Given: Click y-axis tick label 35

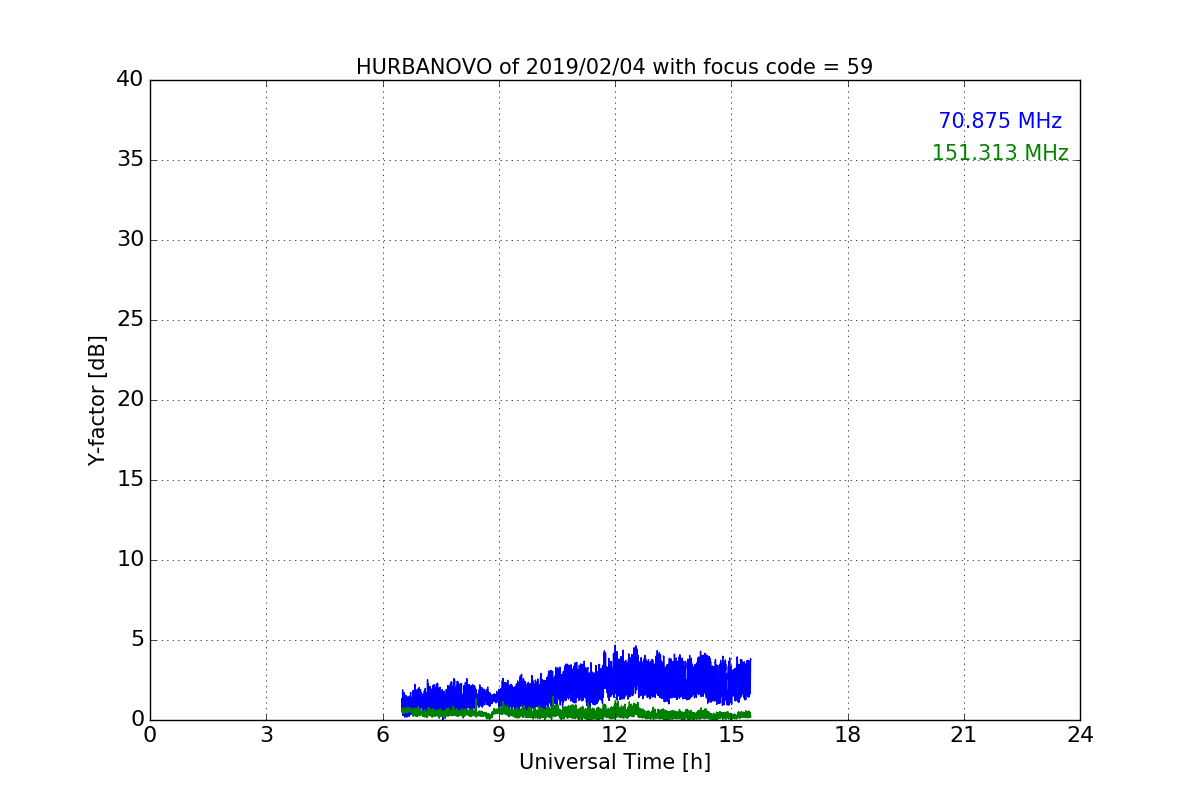Looking at the screenshot, I should pyautogui.click(x=130, y=160).
